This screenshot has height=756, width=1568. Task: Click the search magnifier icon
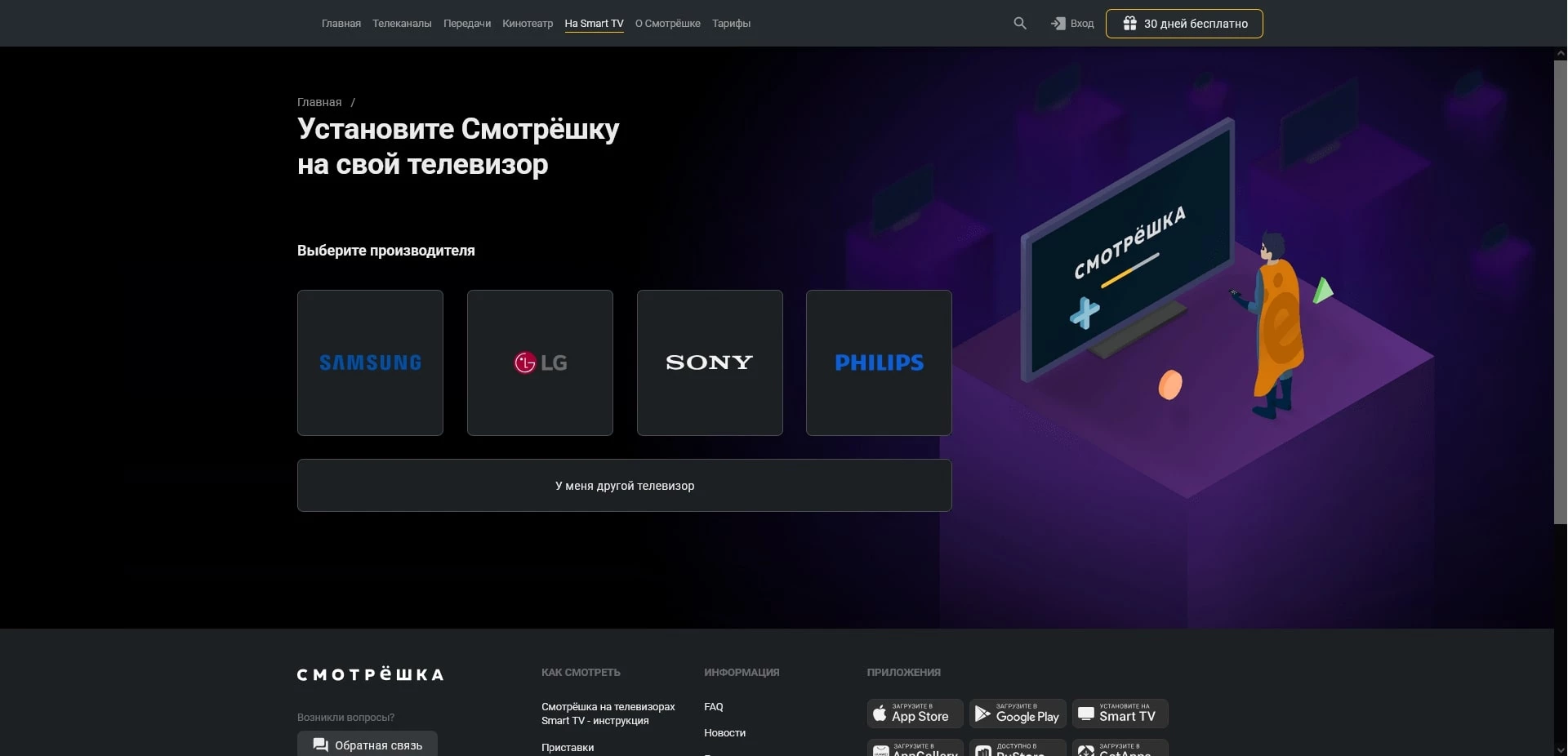coord(1020,24)
